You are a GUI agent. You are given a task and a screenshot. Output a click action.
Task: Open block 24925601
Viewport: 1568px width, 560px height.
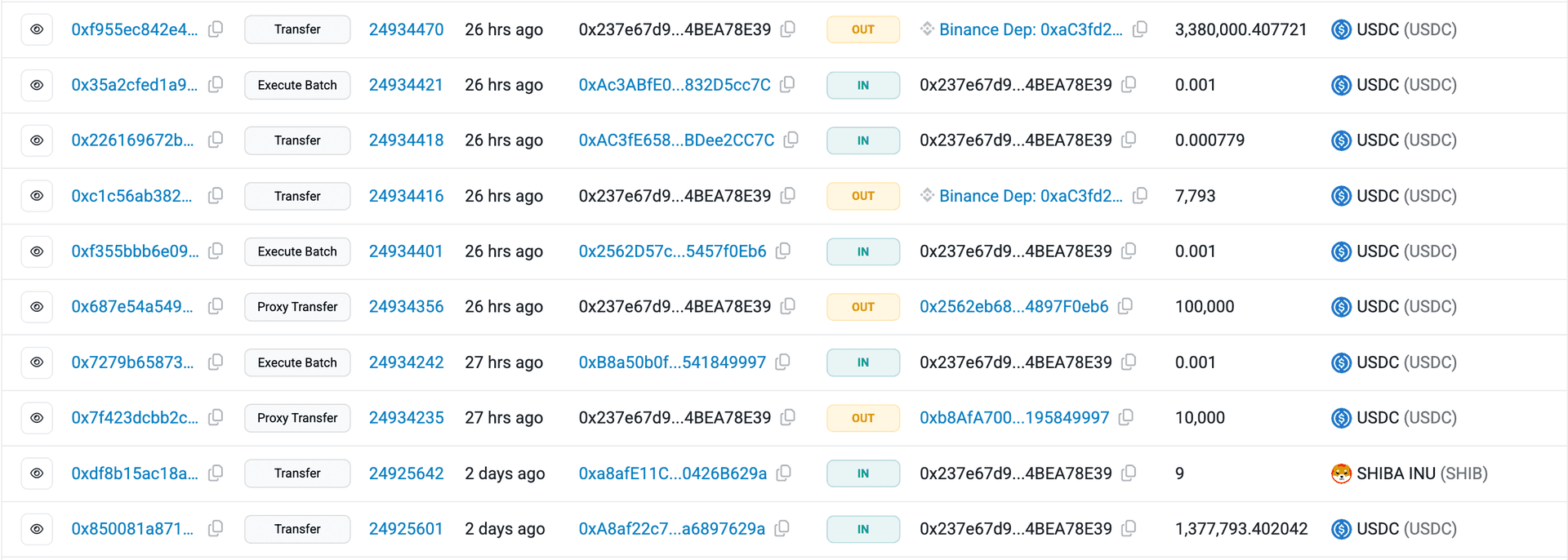pyautogui.click(x=406, y=529)
